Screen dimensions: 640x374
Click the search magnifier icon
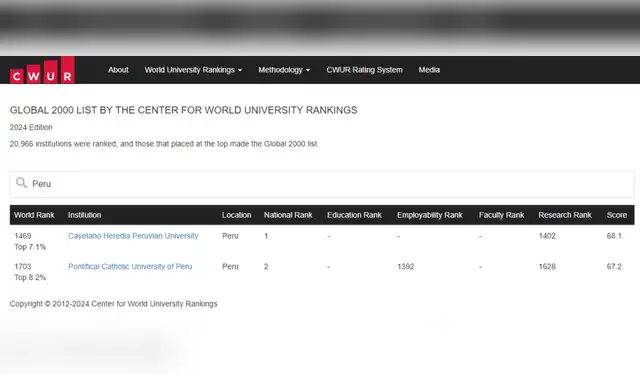21,183
